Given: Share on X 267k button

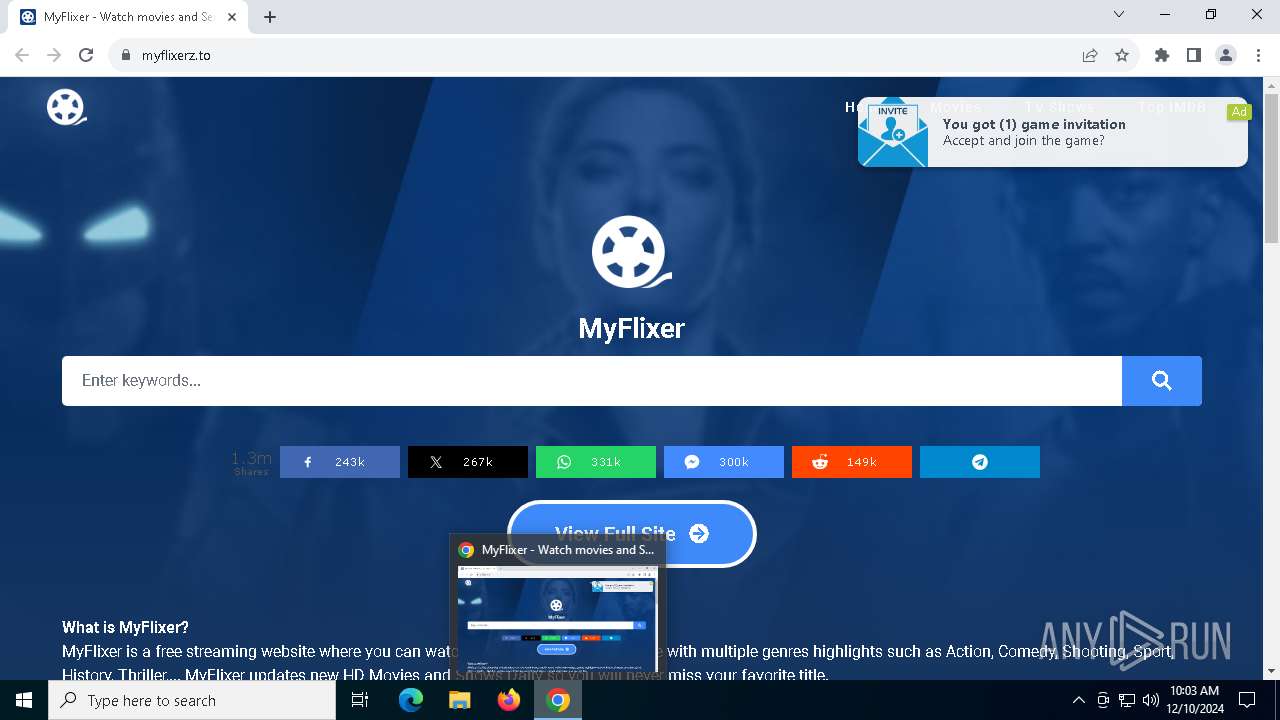Looking at the screenshot, I should (468, 462).
